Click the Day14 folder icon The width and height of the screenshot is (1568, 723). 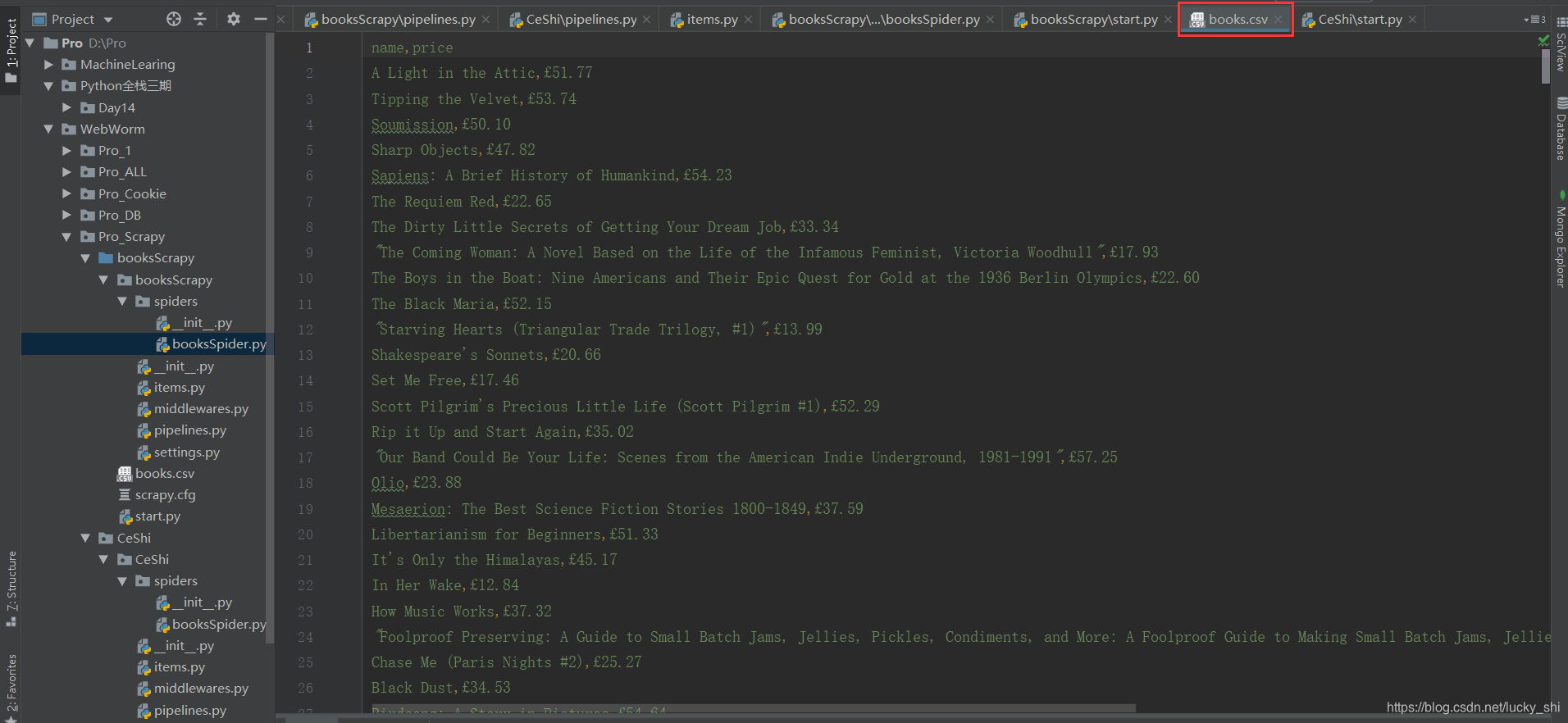(88, 107)
